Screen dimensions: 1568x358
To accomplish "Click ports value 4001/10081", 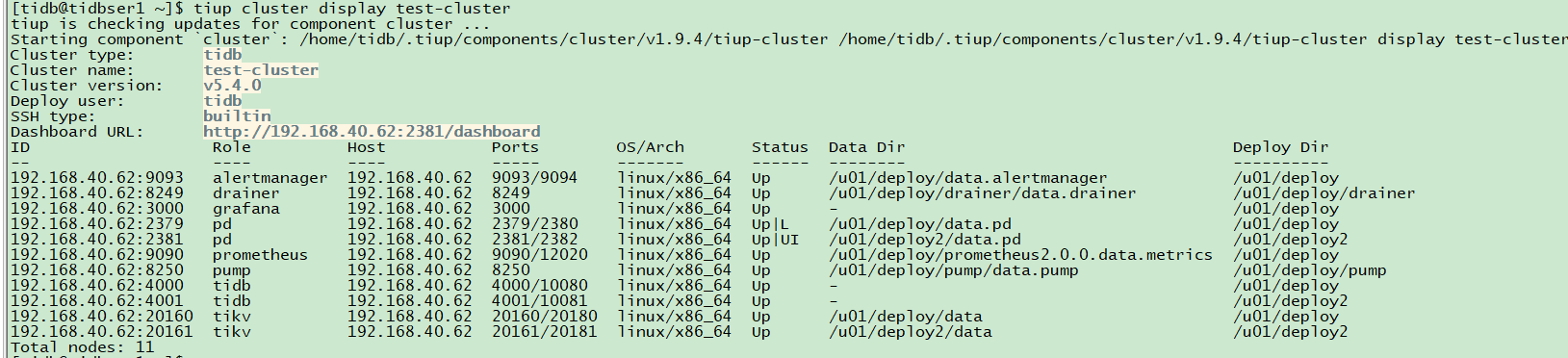I will pyautogui.click(x=539, y=301).
